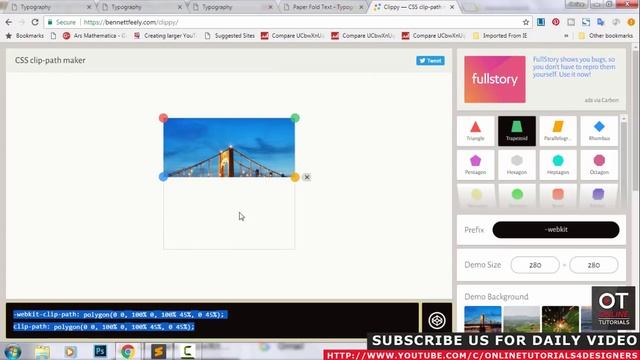Switch to the second Typography tab

click(141, 7)
